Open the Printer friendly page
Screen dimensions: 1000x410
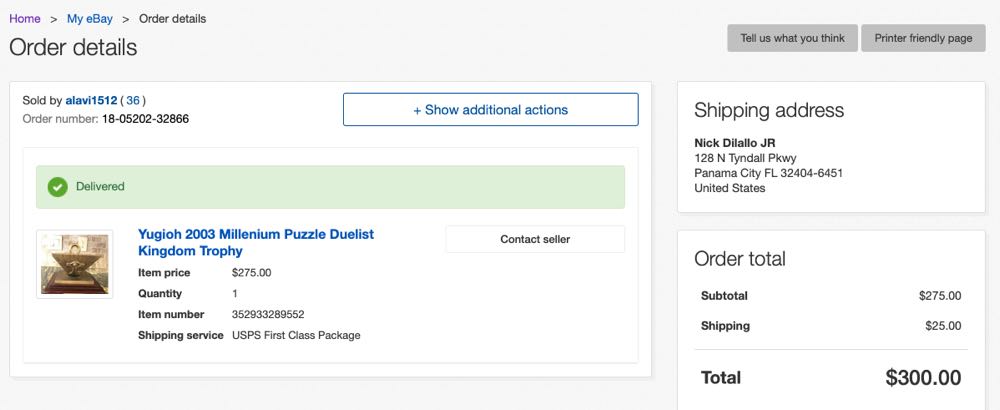[923, 38]
